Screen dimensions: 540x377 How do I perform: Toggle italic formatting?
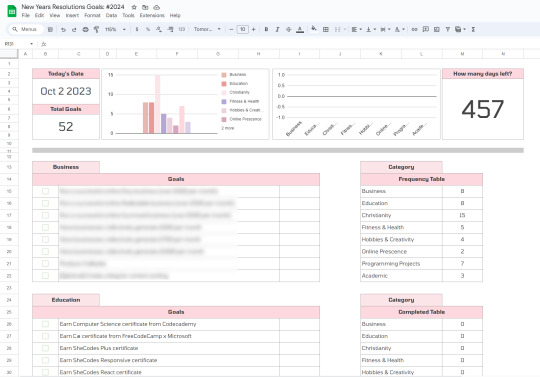click(277, 30)
